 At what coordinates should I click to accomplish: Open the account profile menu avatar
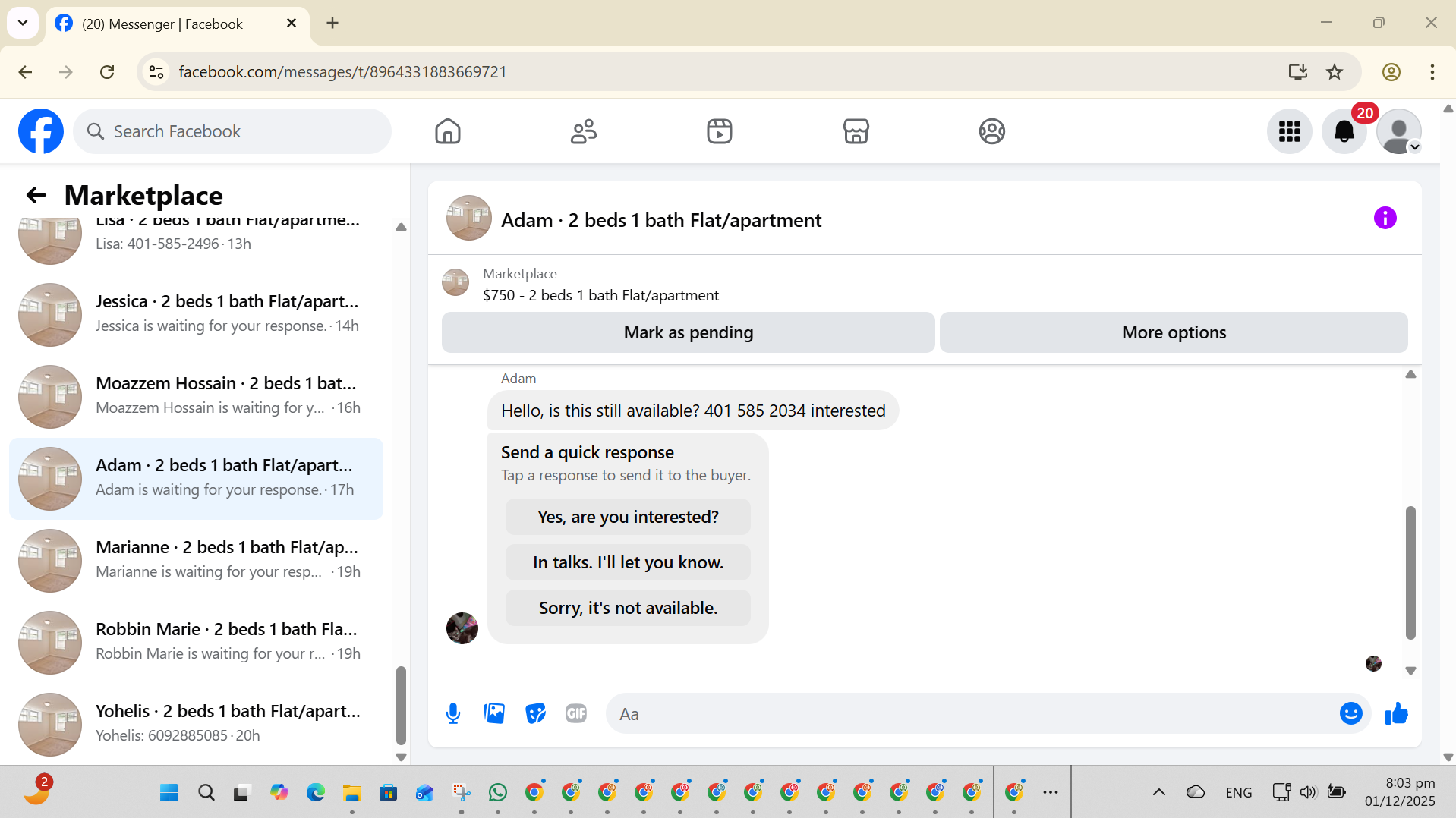click(x=1399, y=131)
